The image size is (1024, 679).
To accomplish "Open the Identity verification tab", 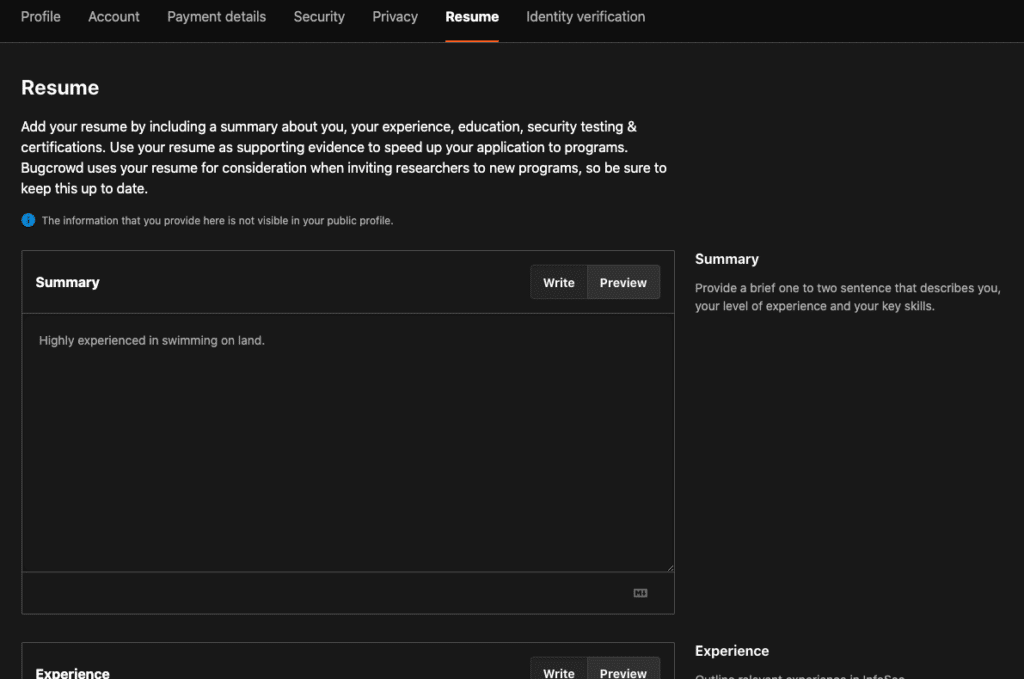I will tap(585, 17).
